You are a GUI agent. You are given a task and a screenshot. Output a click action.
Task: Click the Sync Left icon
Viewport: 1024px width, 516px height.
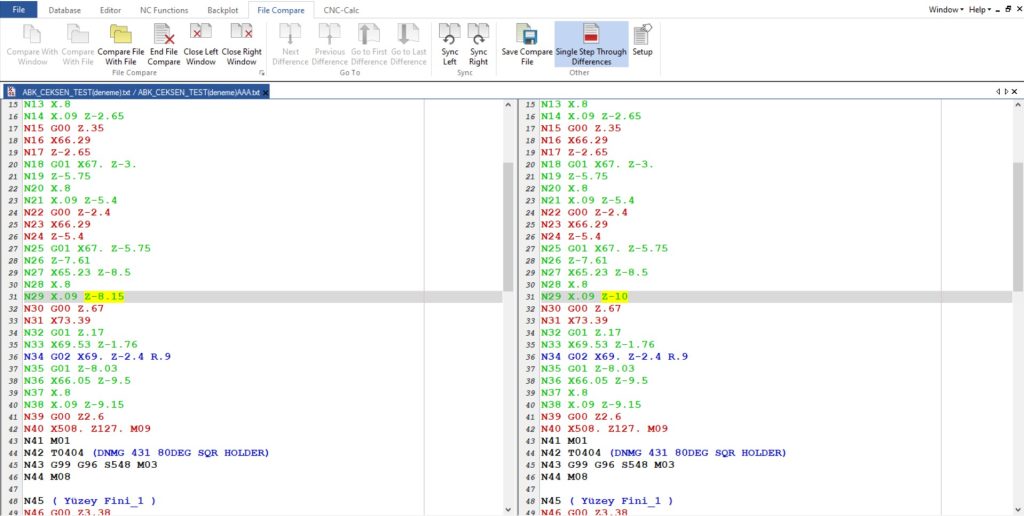[450, 43]
